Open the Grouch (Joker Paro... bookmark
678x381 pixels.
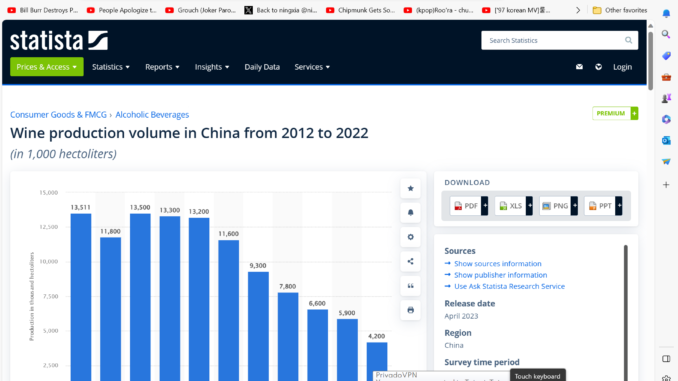tap(201, 10)
